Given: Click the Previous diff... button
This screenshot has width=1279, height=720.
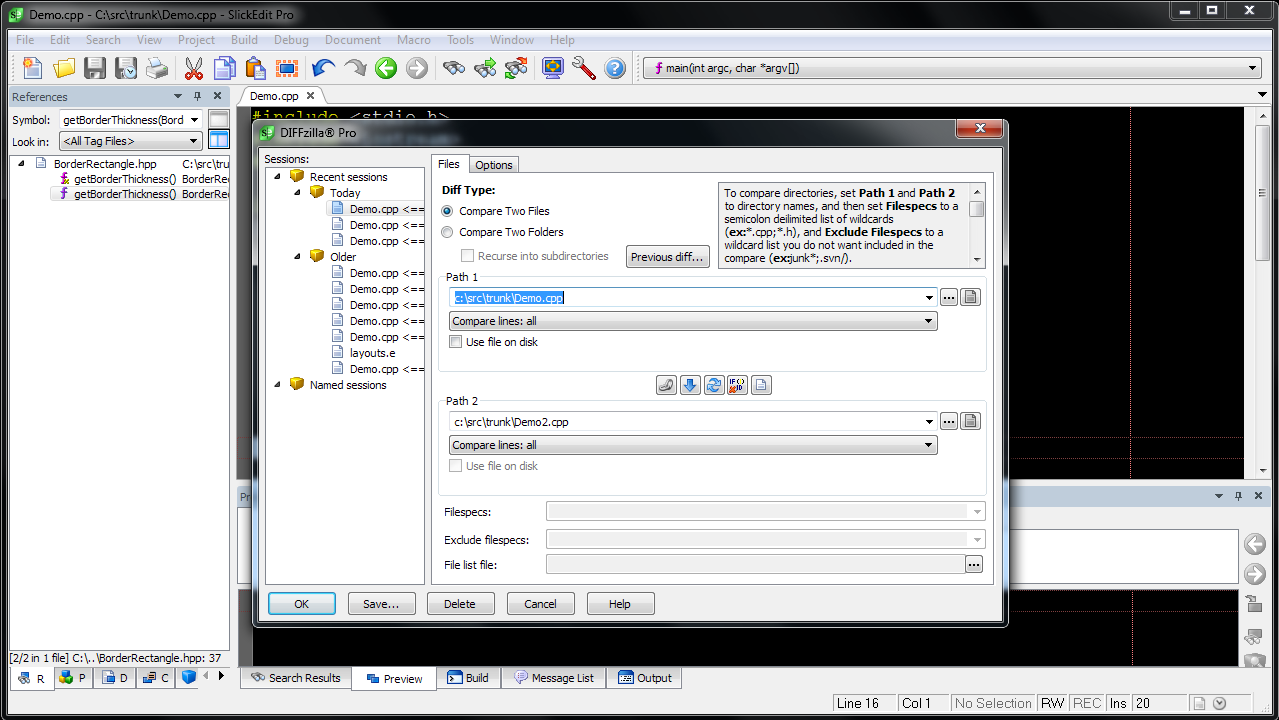Looking at the screenshot, I should pos(668,257).
